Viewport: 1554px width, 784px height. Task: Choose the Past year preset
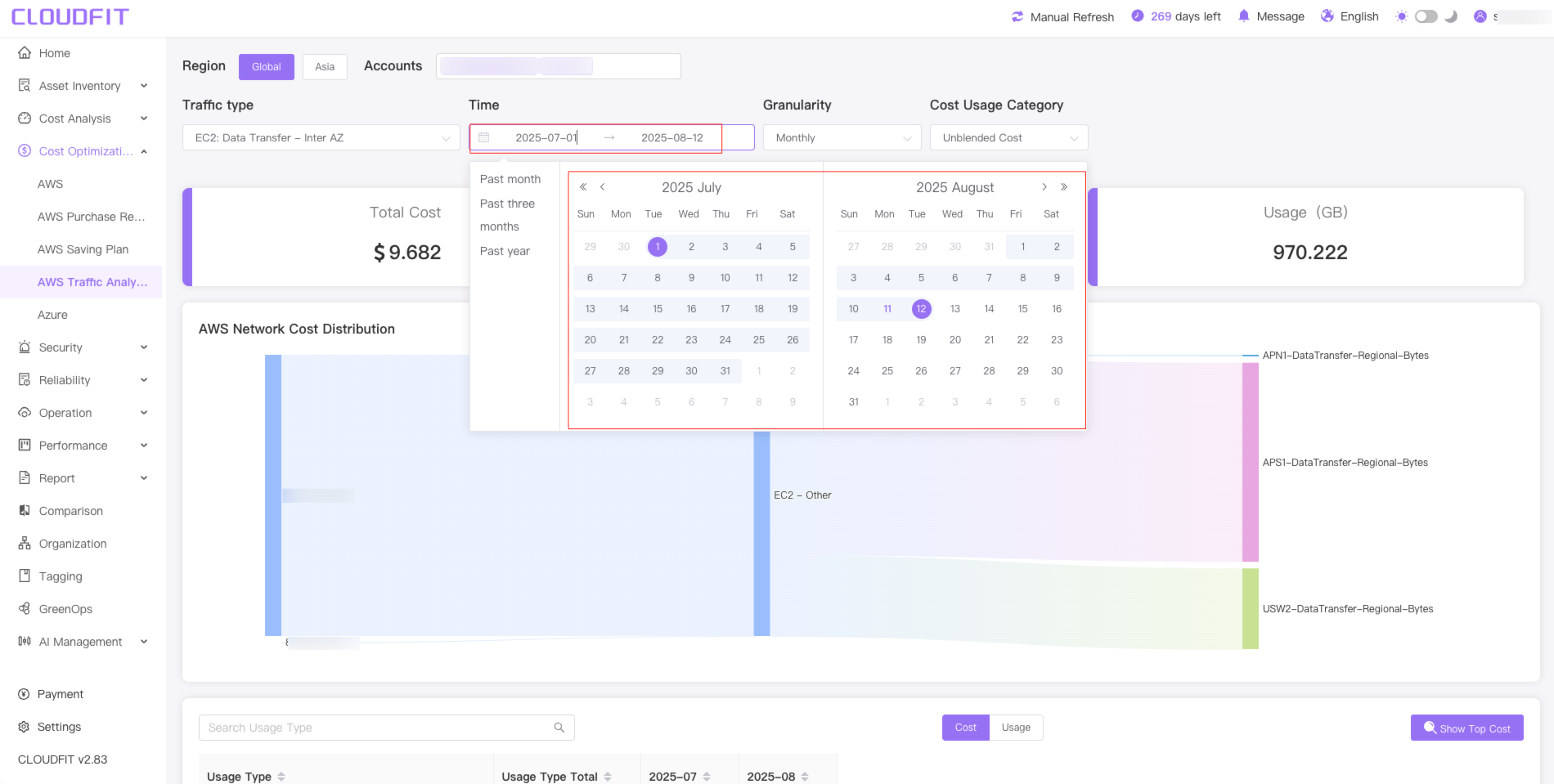coord(505,251)
